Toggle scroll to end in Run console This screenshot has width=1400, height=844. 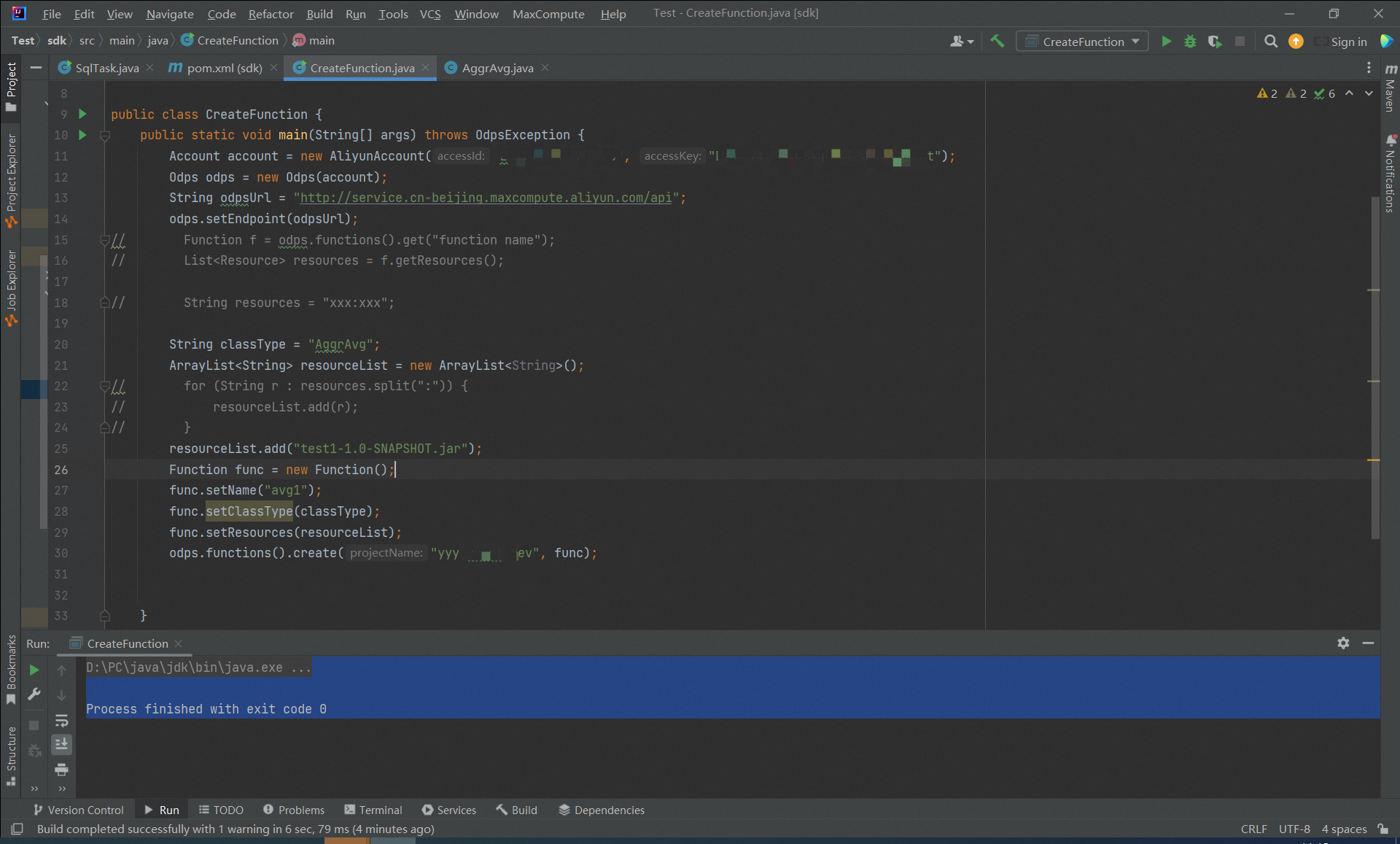point(62,744)
